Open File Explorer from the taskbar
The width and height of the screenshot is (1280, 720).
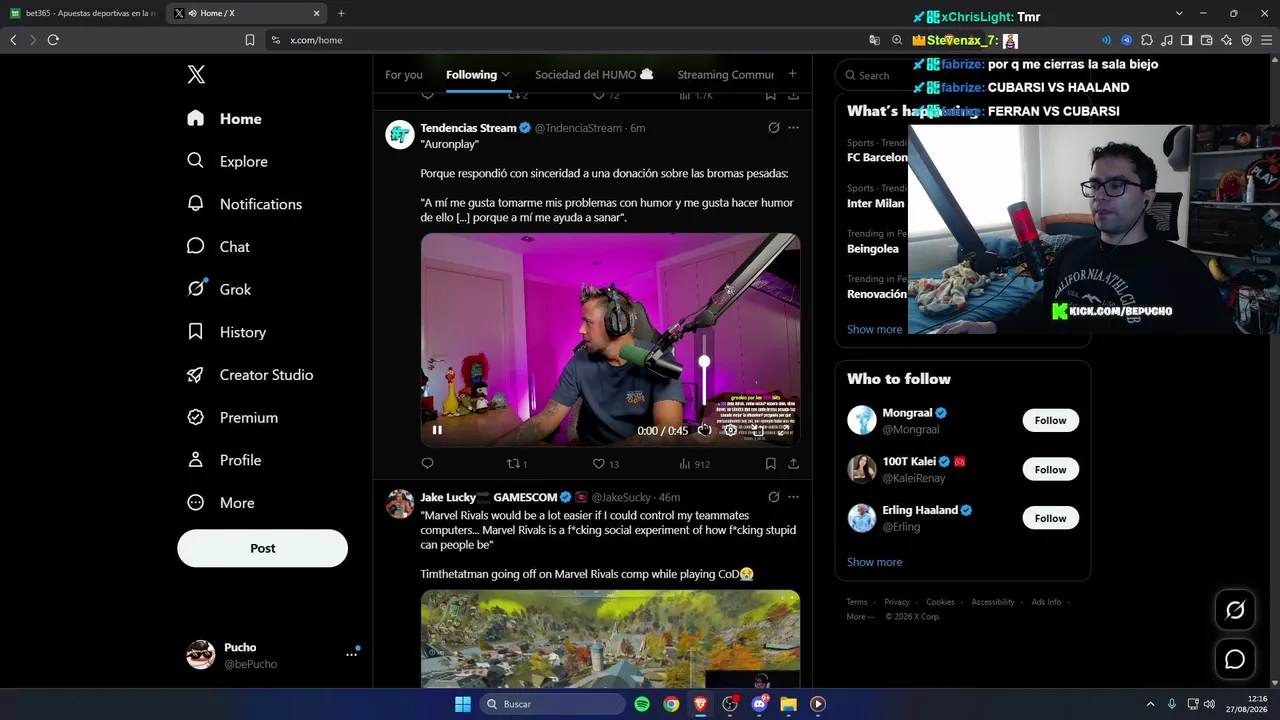788,704
